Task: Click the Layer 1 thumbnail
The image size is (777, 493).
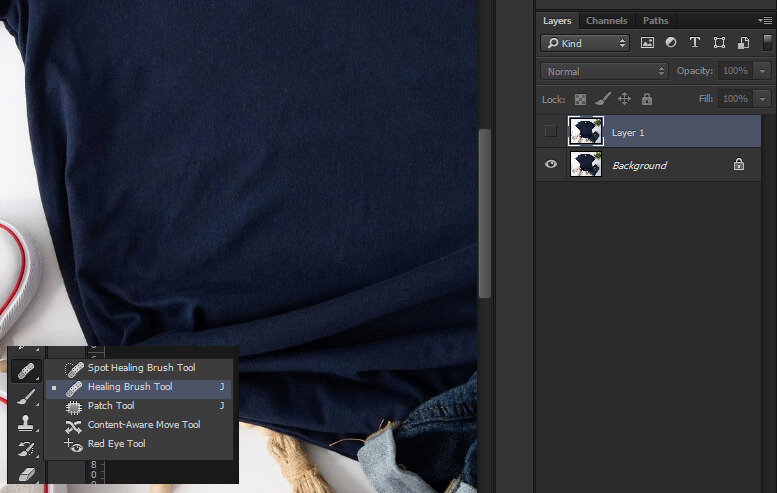Action: coord(585,131)
